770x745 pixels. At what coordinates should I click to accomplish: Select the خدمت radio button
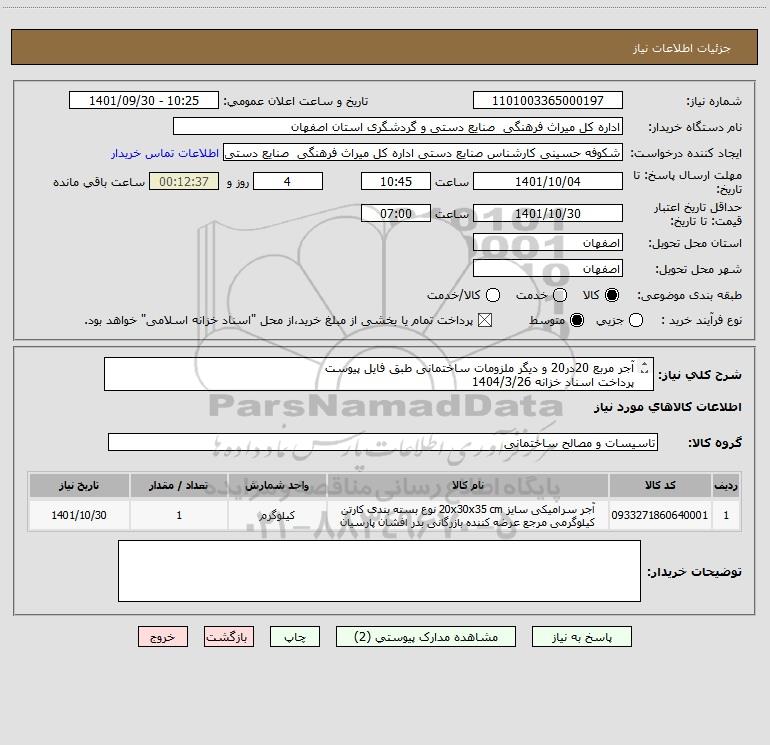pos(560,295)
